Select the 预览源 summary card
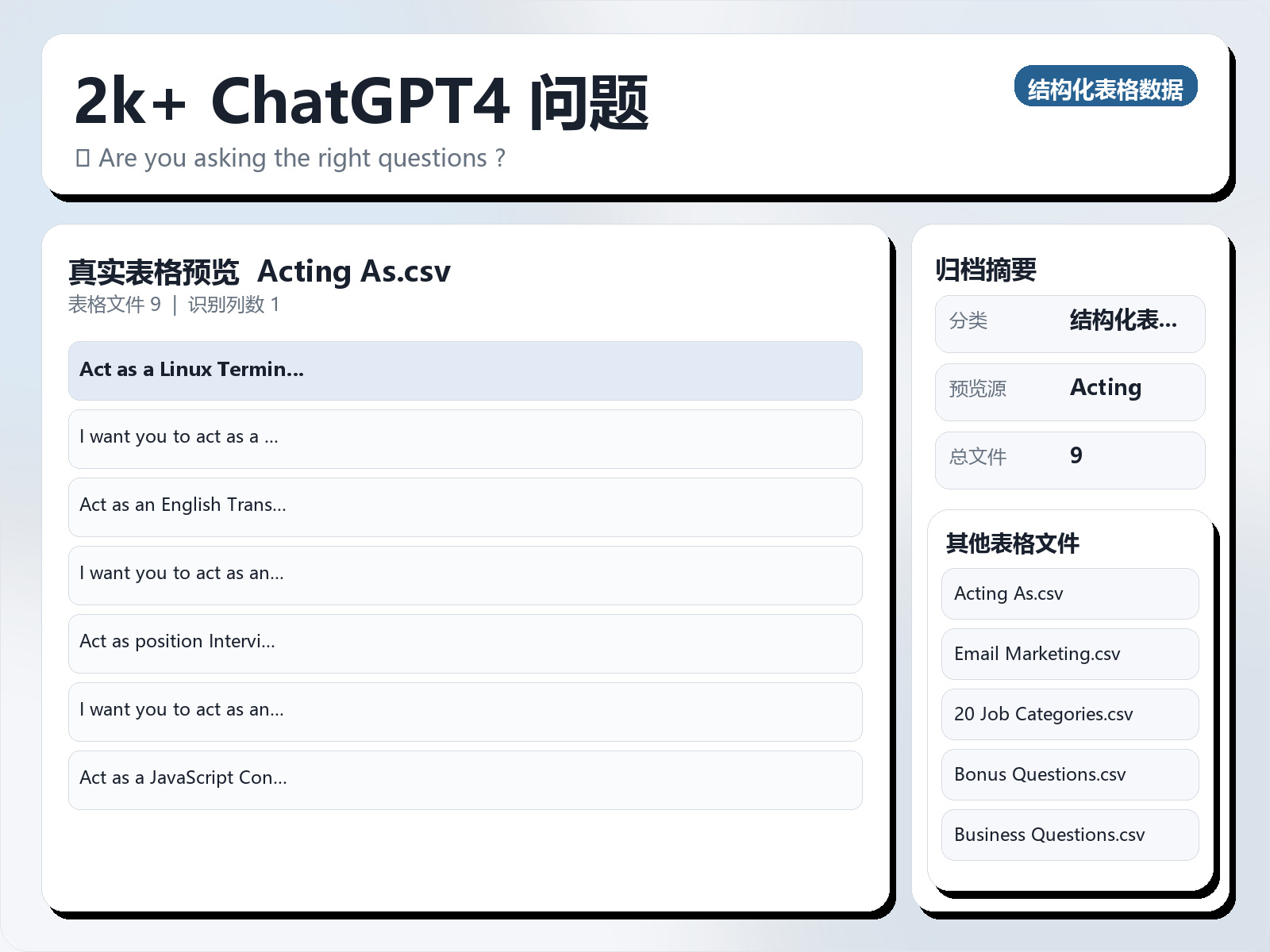 point(1070,390)
